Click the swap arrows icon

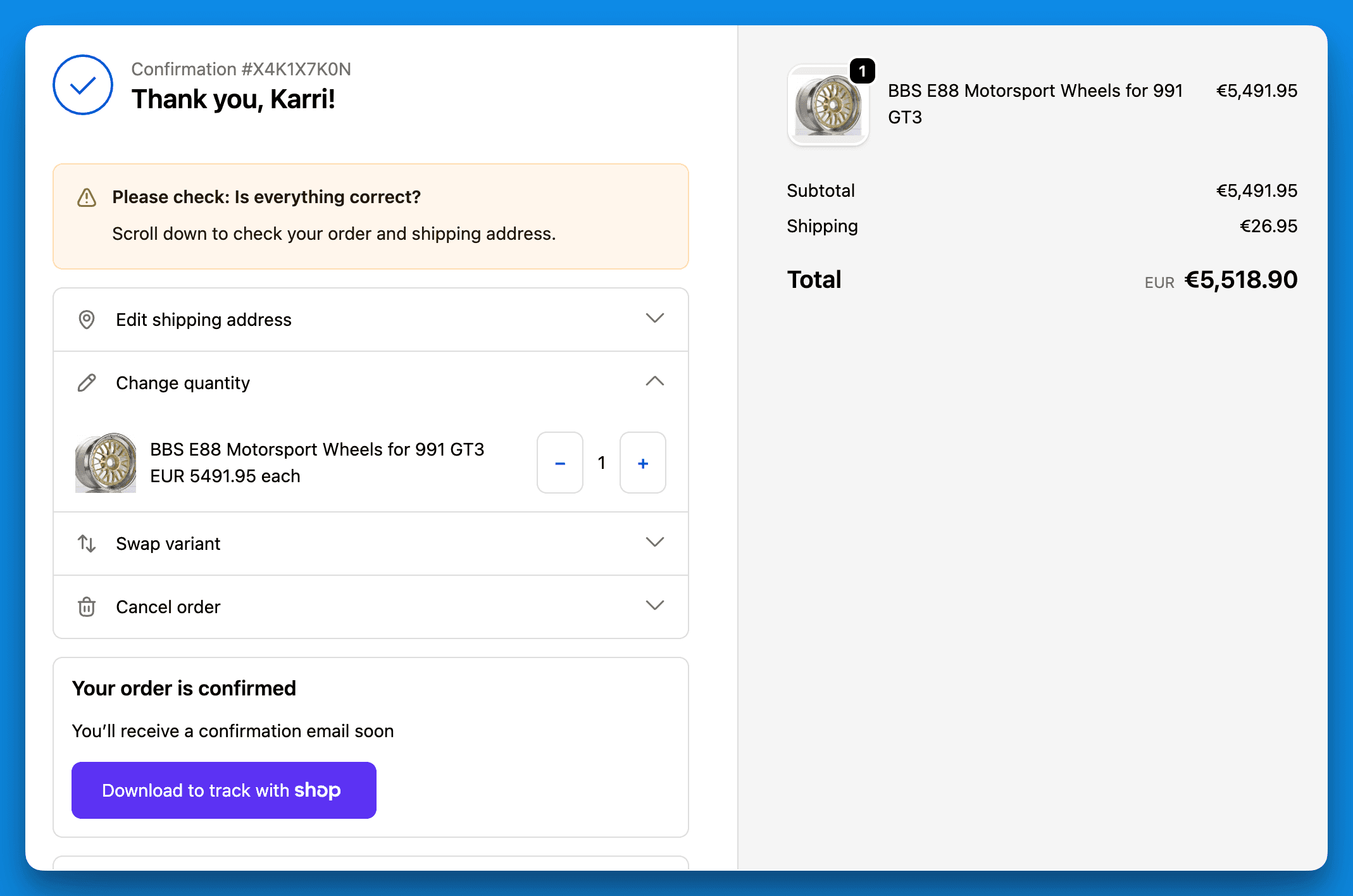tap(87, 544)
